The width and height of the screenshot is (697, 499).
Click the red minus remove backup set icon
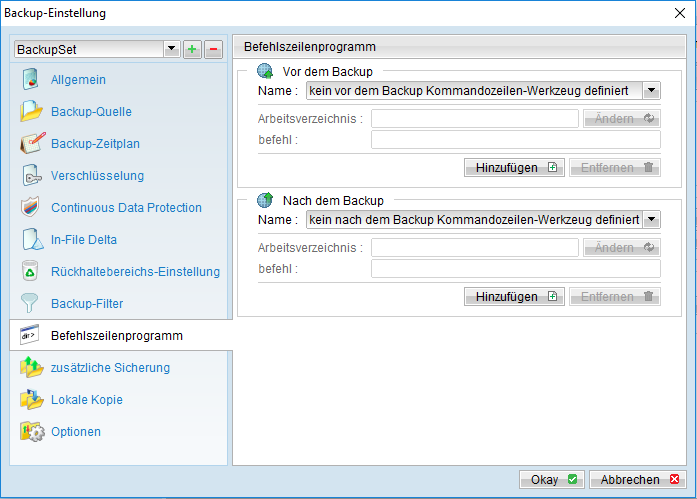[213, 49]
